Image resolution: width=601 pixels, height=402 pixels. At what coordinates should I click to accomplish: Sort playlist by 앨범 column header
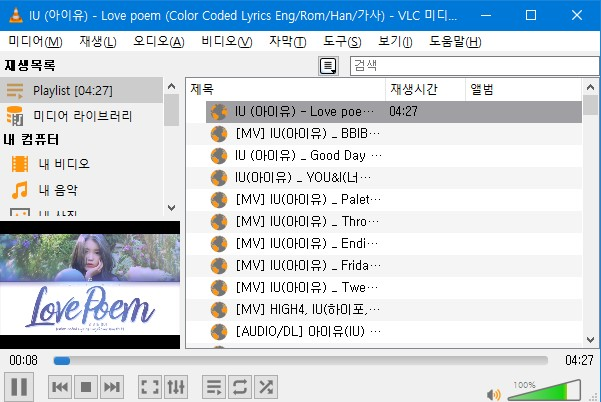point(524,90)
